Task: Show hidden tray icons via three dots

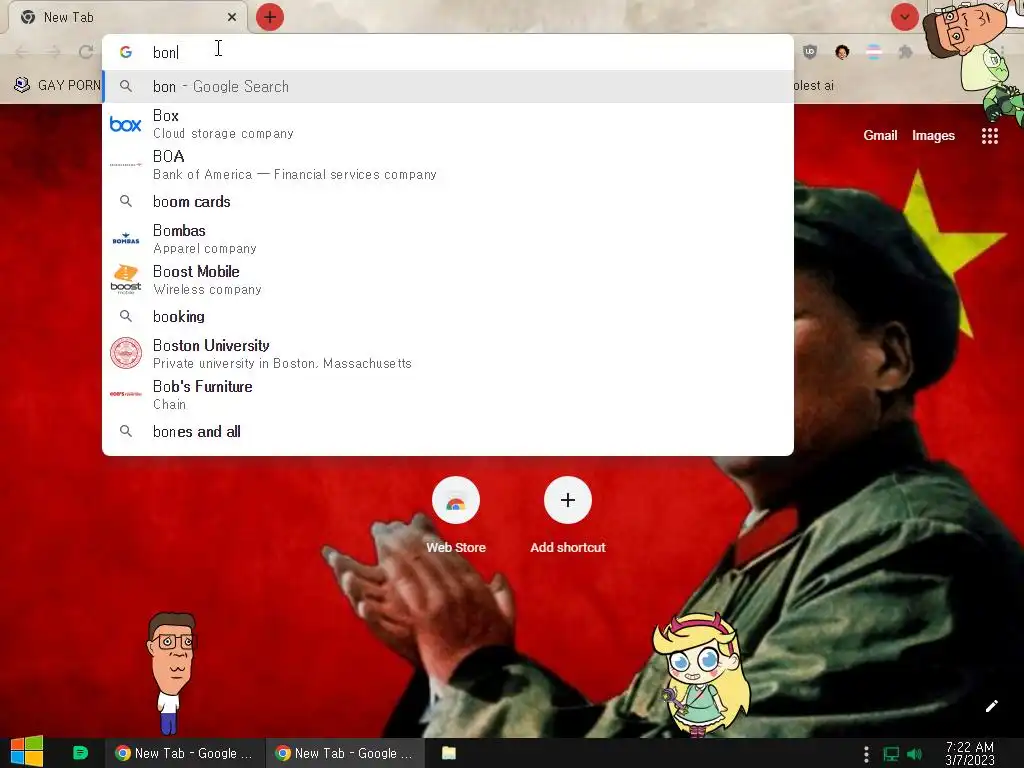Action: [x=866, y=754]
